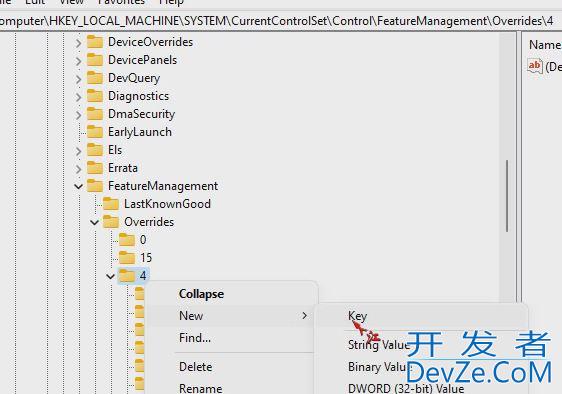The width and height of the screenshot is (562, 394).
Task: Click the Els folder icon
Action: [x=95, y=150]
